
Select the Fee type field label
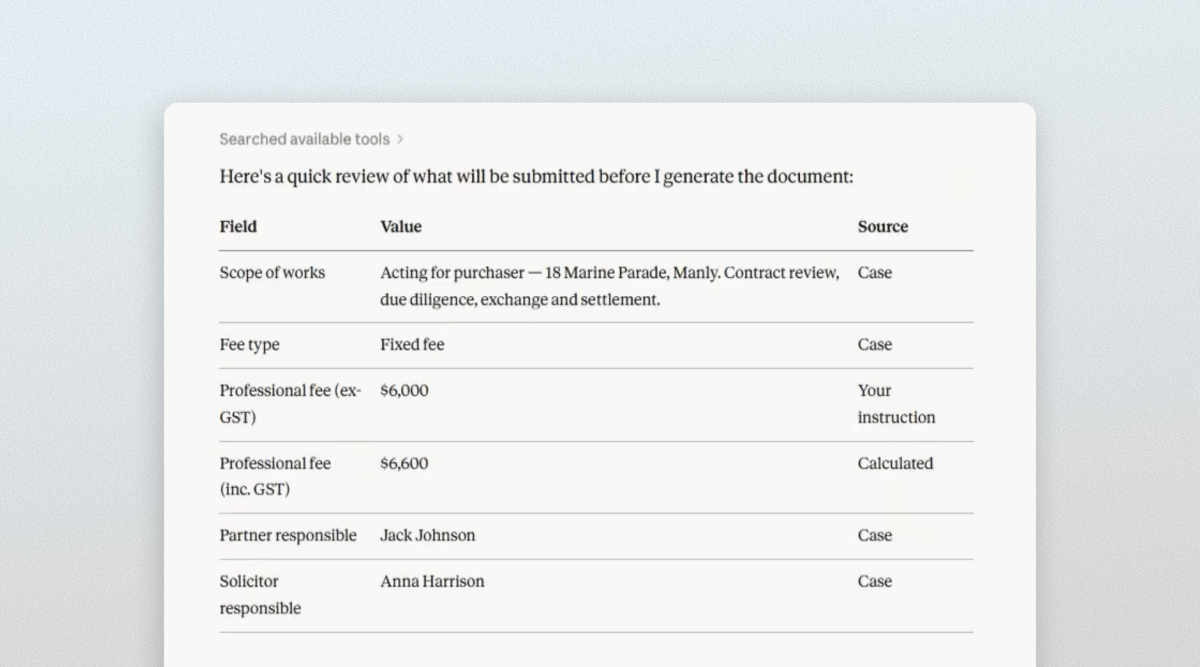(x=250, y=345)
